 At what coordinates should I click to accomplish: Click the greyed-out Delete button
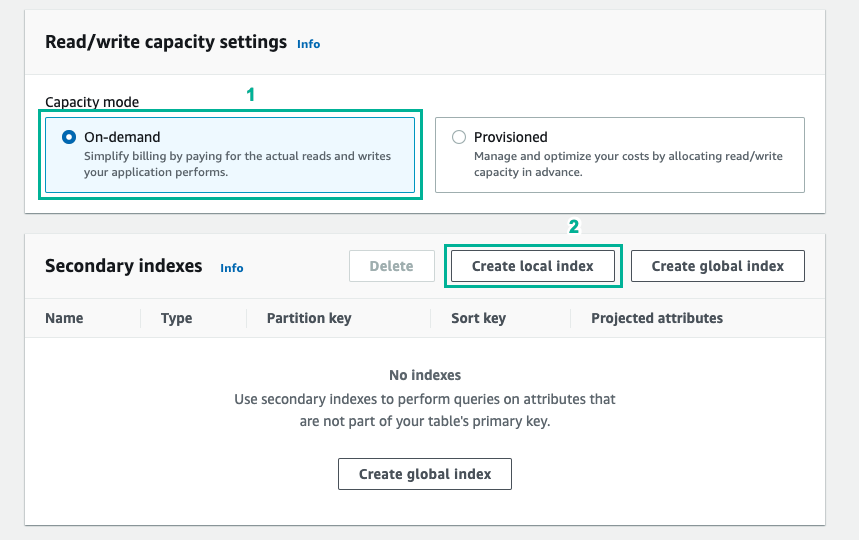click(x=391, y=266)
